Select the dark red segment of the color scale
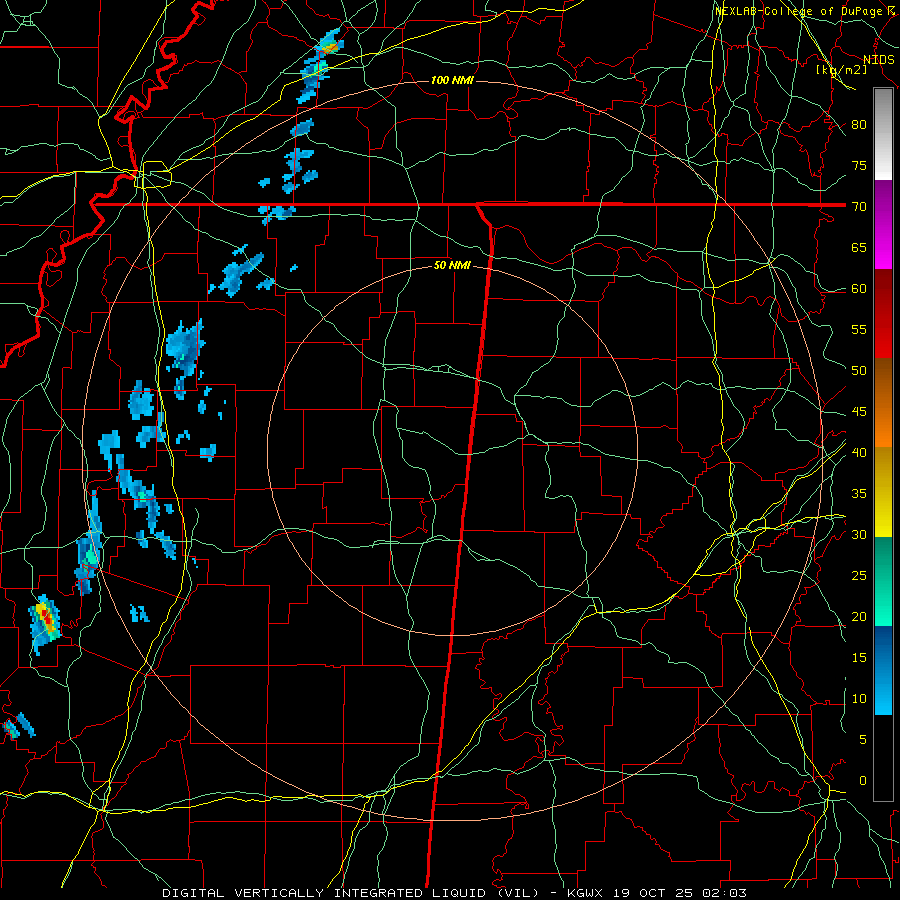The width and height of the screenshot is (900, 900). (x=883, y=314)
